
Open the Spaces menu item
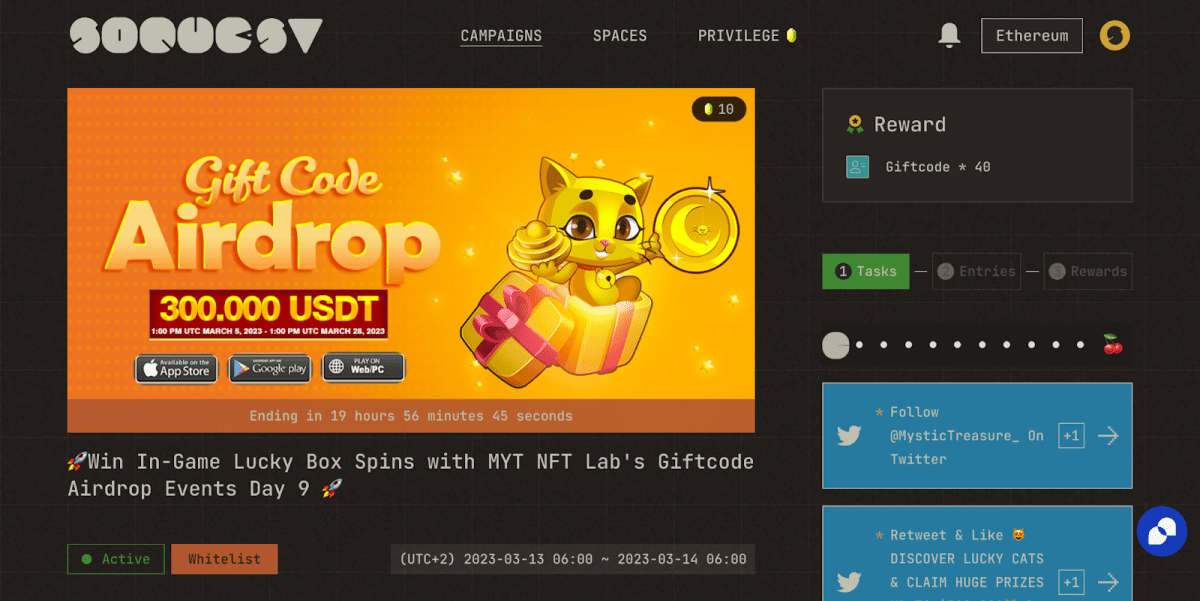pos(620,35)
